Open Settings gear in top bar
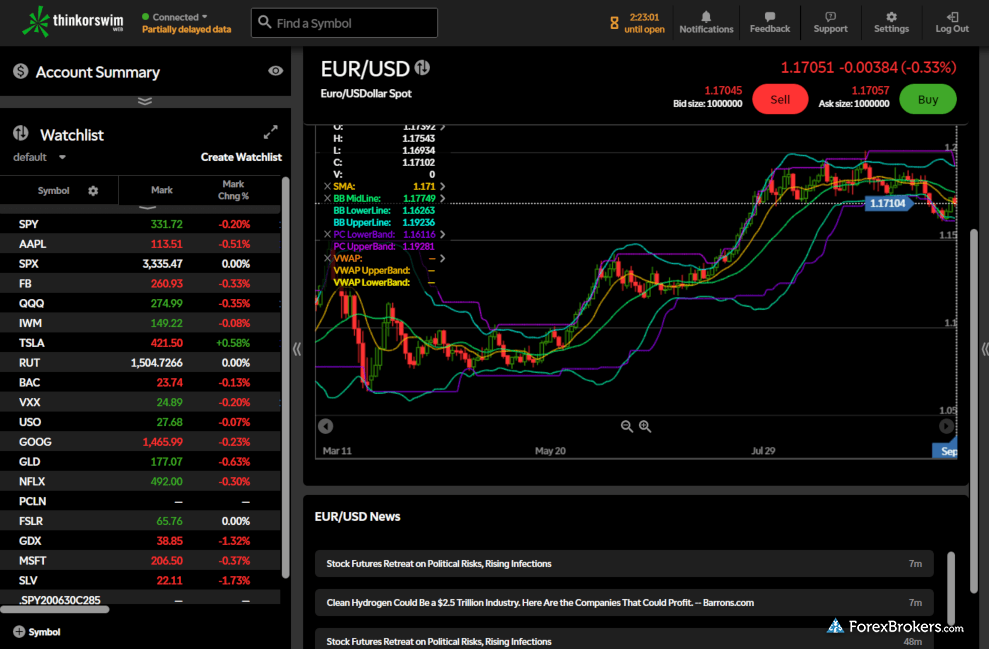The image size is (989, 649). [x=891, y=22]
